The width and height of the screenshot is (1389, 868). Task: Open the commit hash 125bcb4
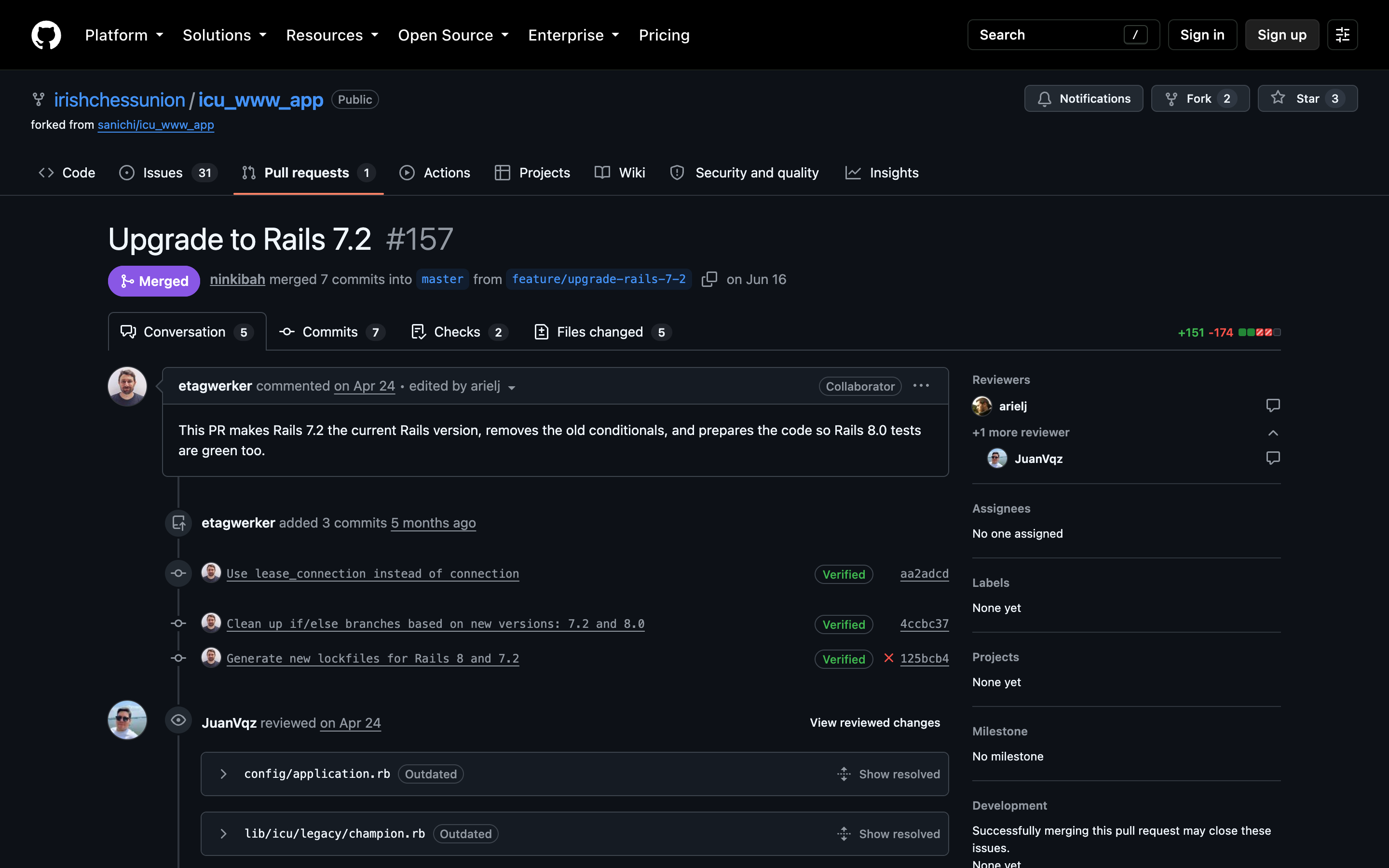[x=924, y=658]
